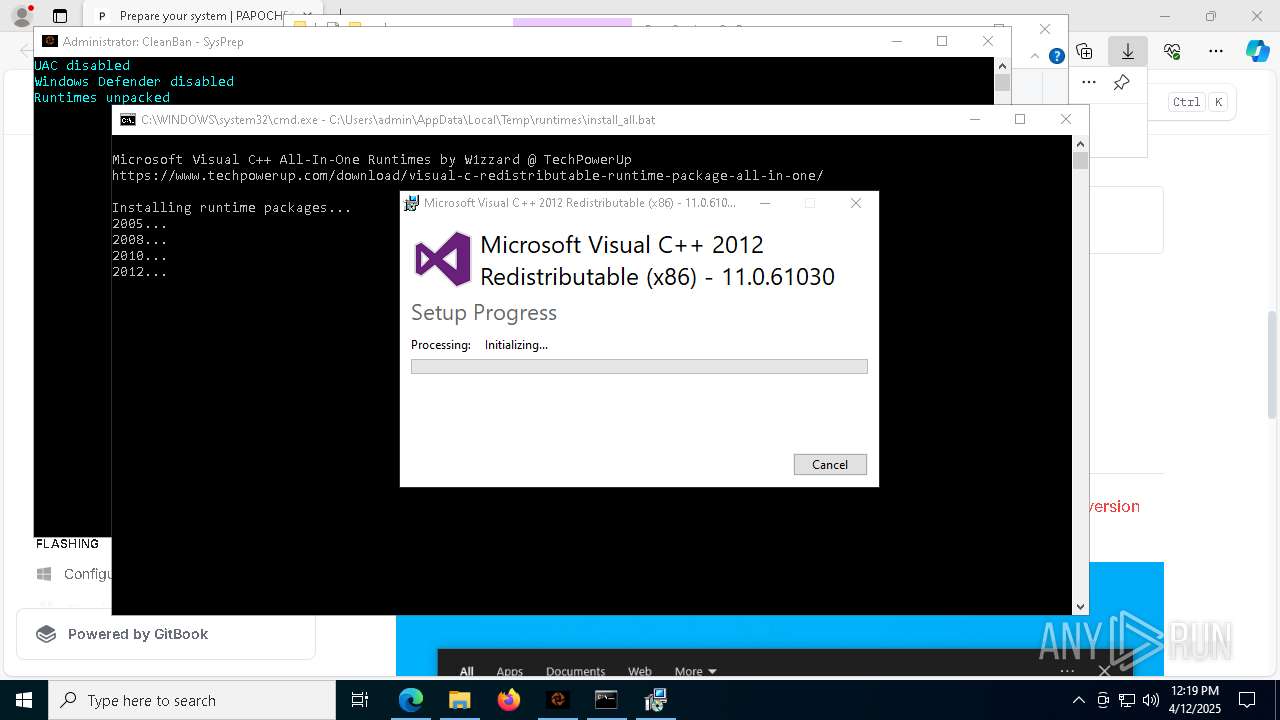Click the Edge back navigation arrow
1280x720 pixels.
(x=25, y=51)
